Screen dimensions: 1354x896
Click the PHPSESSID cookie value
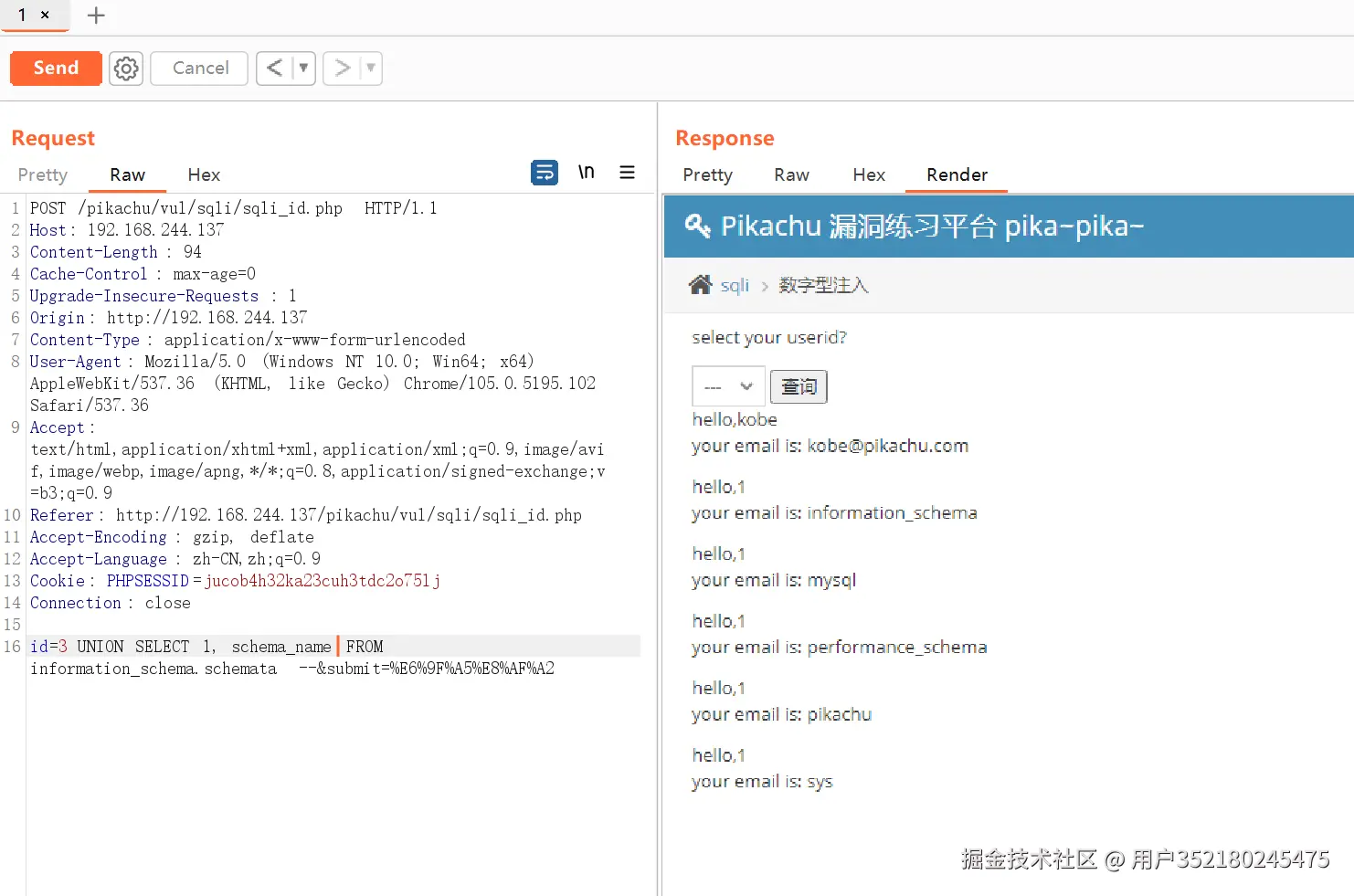coord(323,581)
